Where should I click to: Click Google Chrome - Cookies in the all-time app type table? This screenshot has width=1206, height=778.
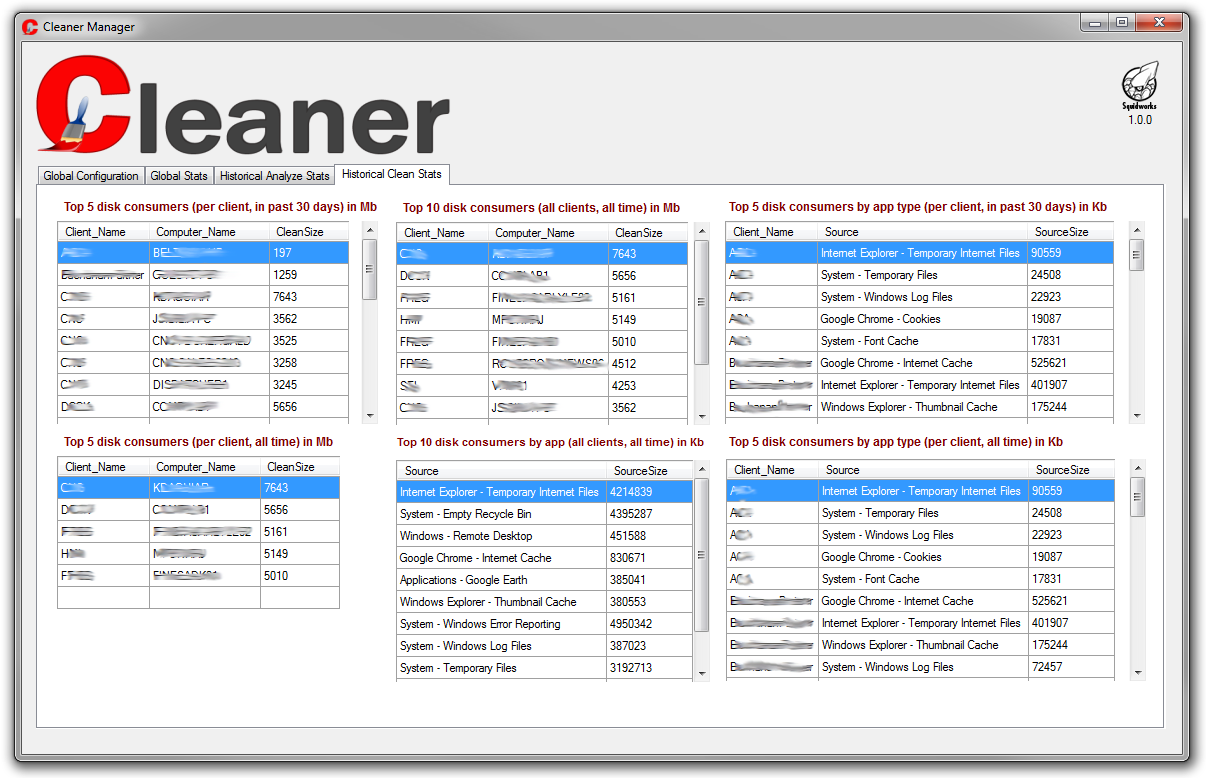click(923, 557)
